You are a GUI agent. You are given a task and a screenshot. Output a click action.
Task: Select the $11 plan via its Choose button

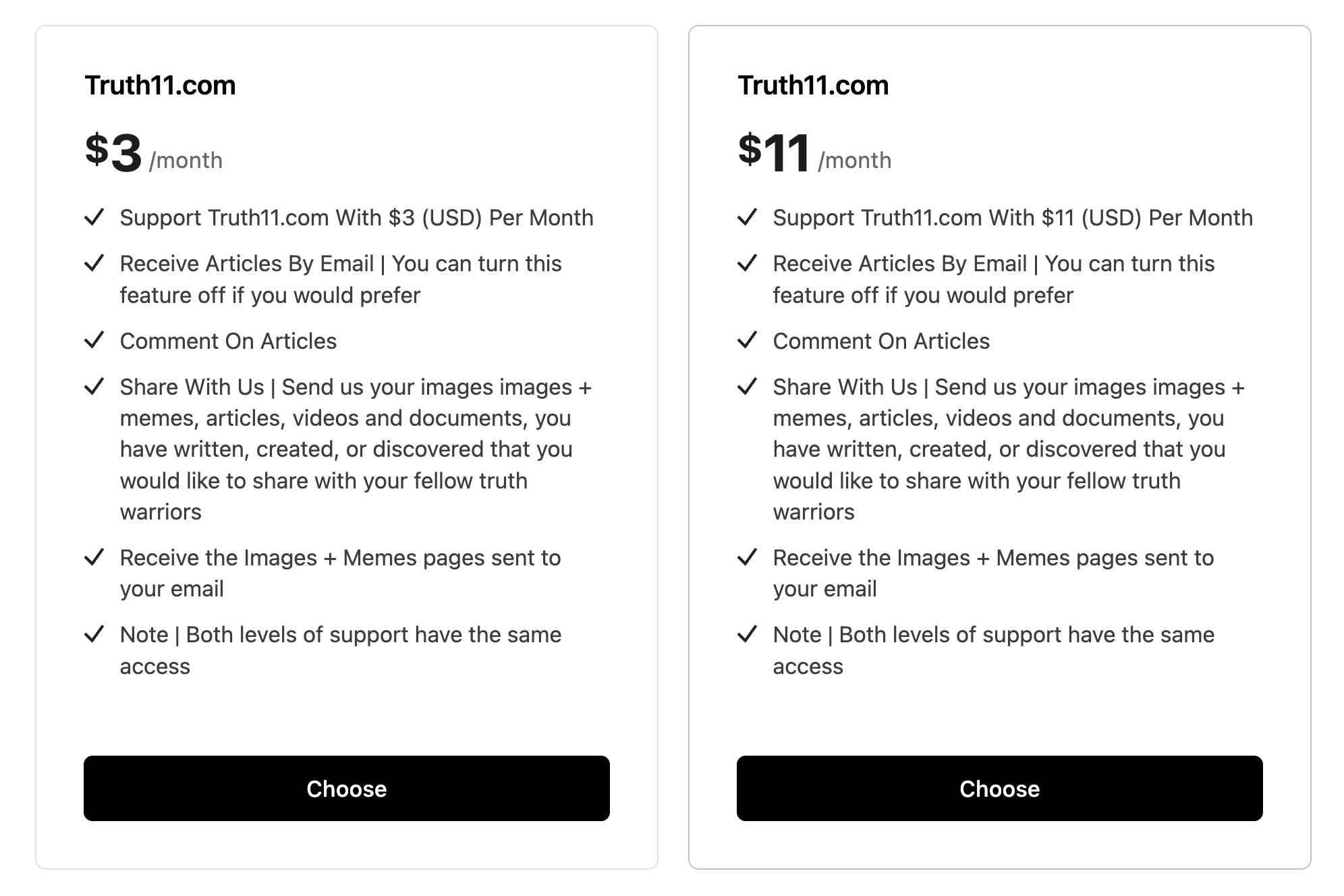point(999,788)
